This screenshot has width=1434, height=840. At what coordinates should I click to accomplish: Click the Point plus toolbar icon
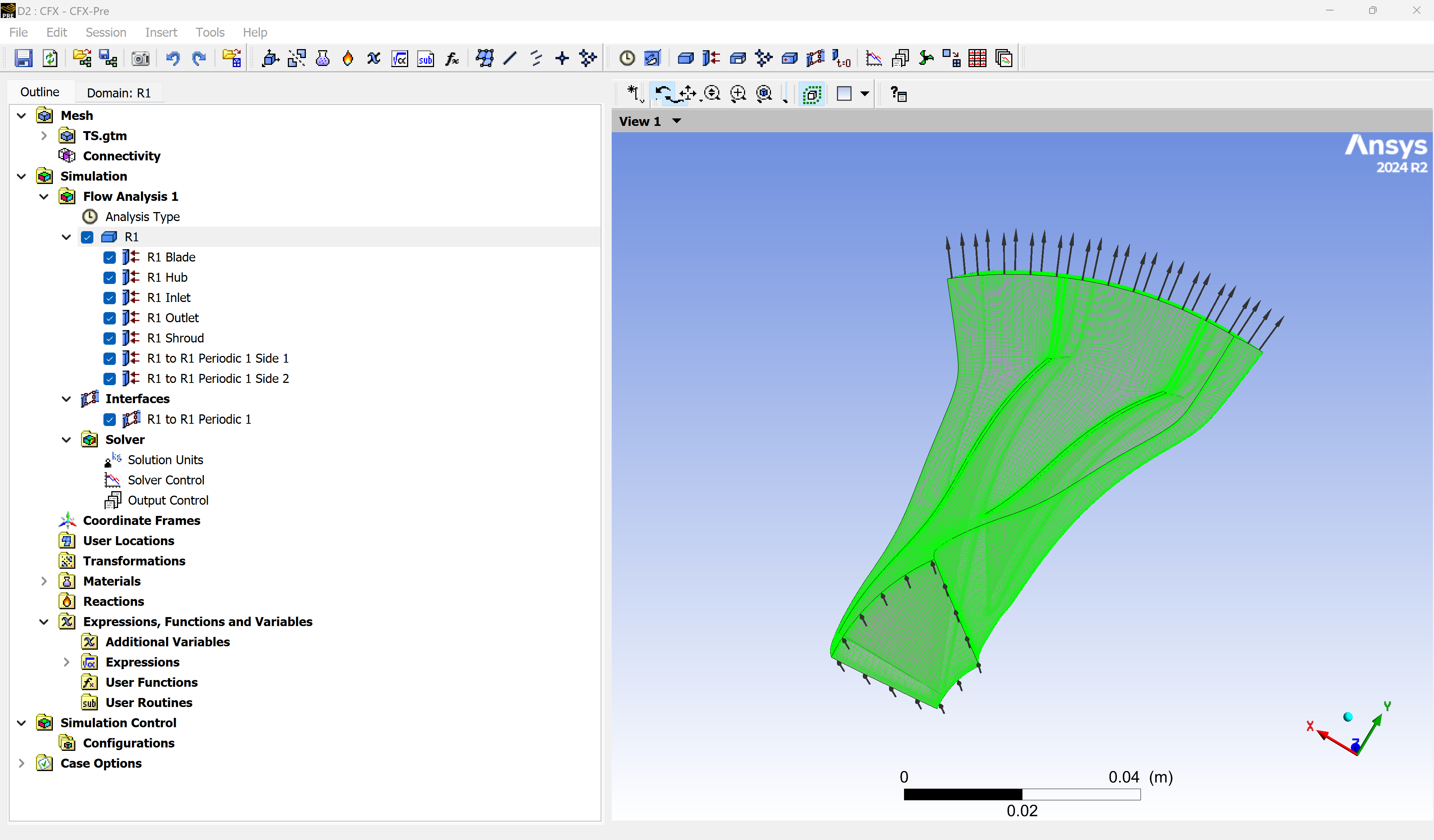562,58
